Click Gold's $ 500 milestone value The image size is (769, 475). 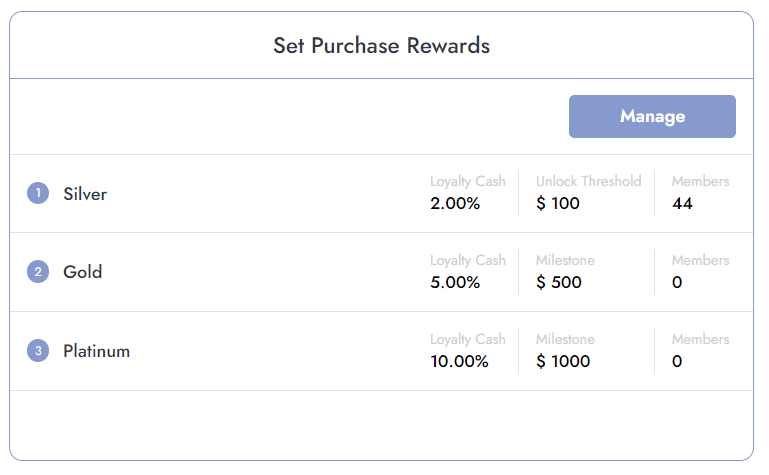click(x=559, y=282)
